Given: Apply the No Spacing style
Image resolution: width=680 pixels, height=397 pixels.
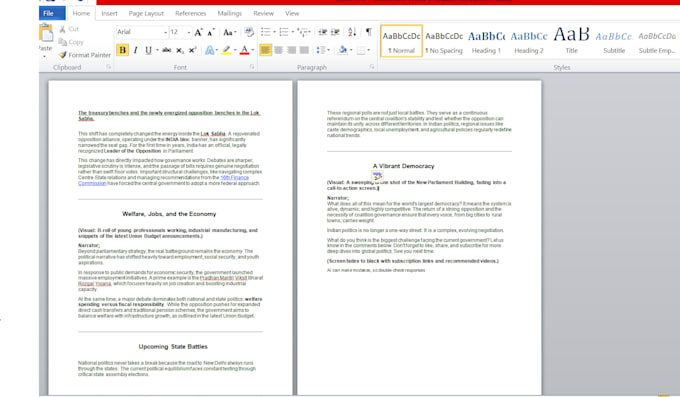Looking at the screenshot, I should click(x=444, y=41).
